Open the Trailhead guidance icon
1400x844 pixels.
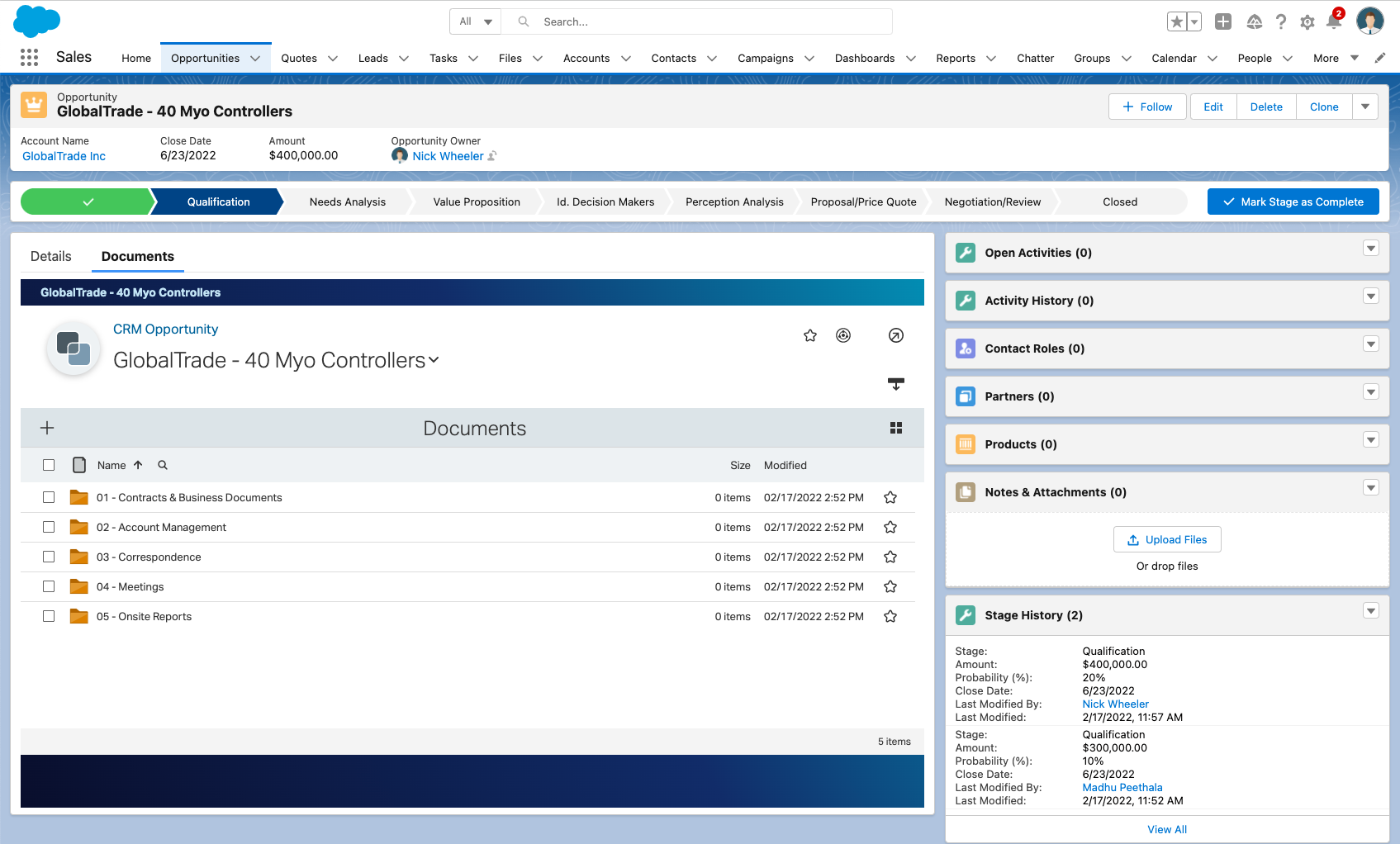coord(1254,22)
